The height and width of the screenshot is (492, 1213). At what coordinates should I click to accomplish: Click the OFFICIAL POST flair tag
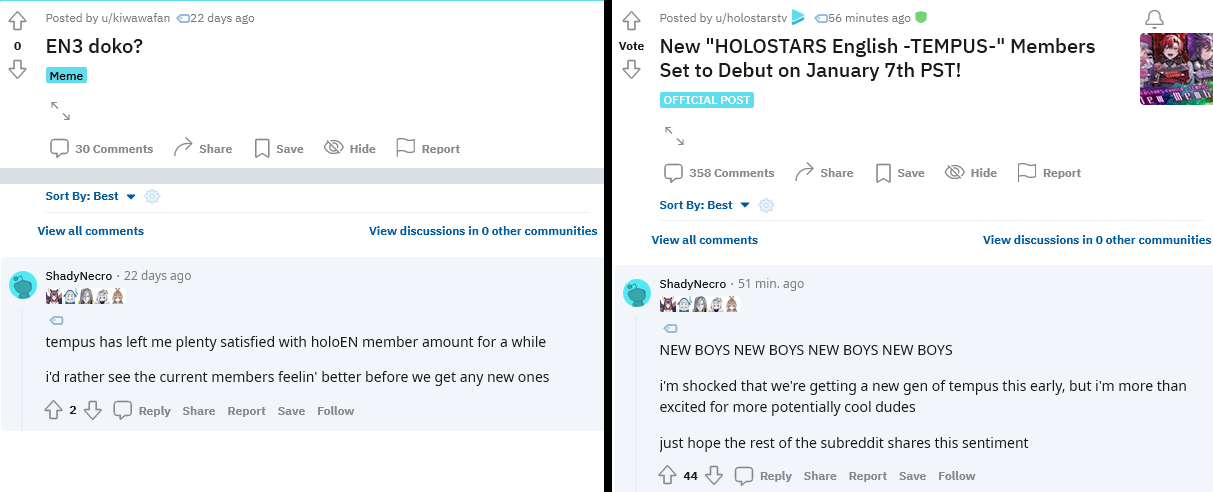(706, 100)
